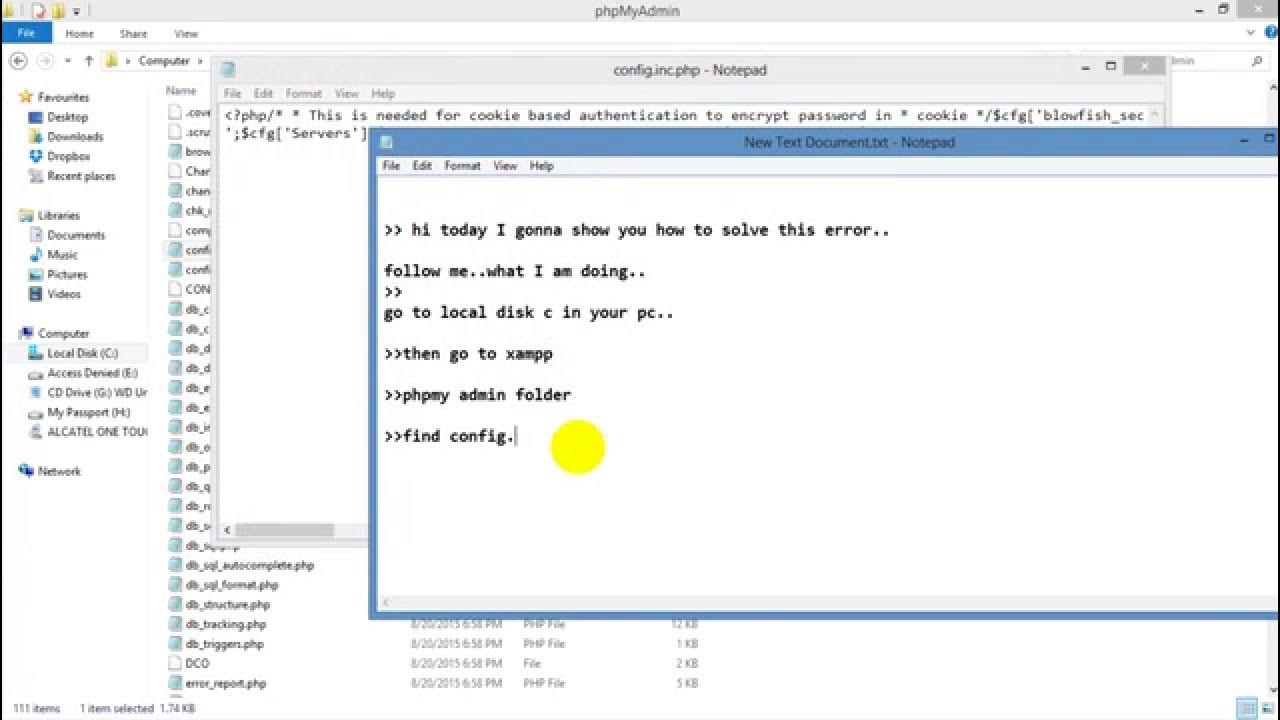Expand the Explorer ribbon chevron
The height and width of the screenshot is (720, 1280).
pyautogui.click(x=1252, y=33)
